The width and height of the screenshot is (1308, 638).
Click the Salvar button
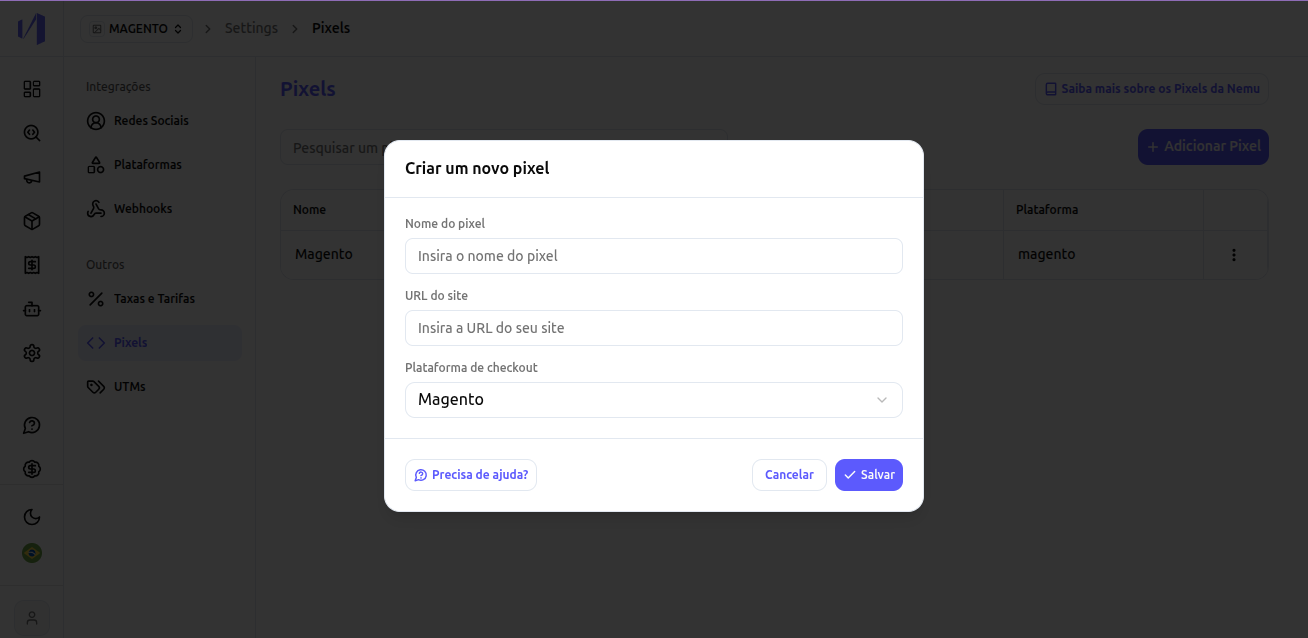[x=869, y=475]
